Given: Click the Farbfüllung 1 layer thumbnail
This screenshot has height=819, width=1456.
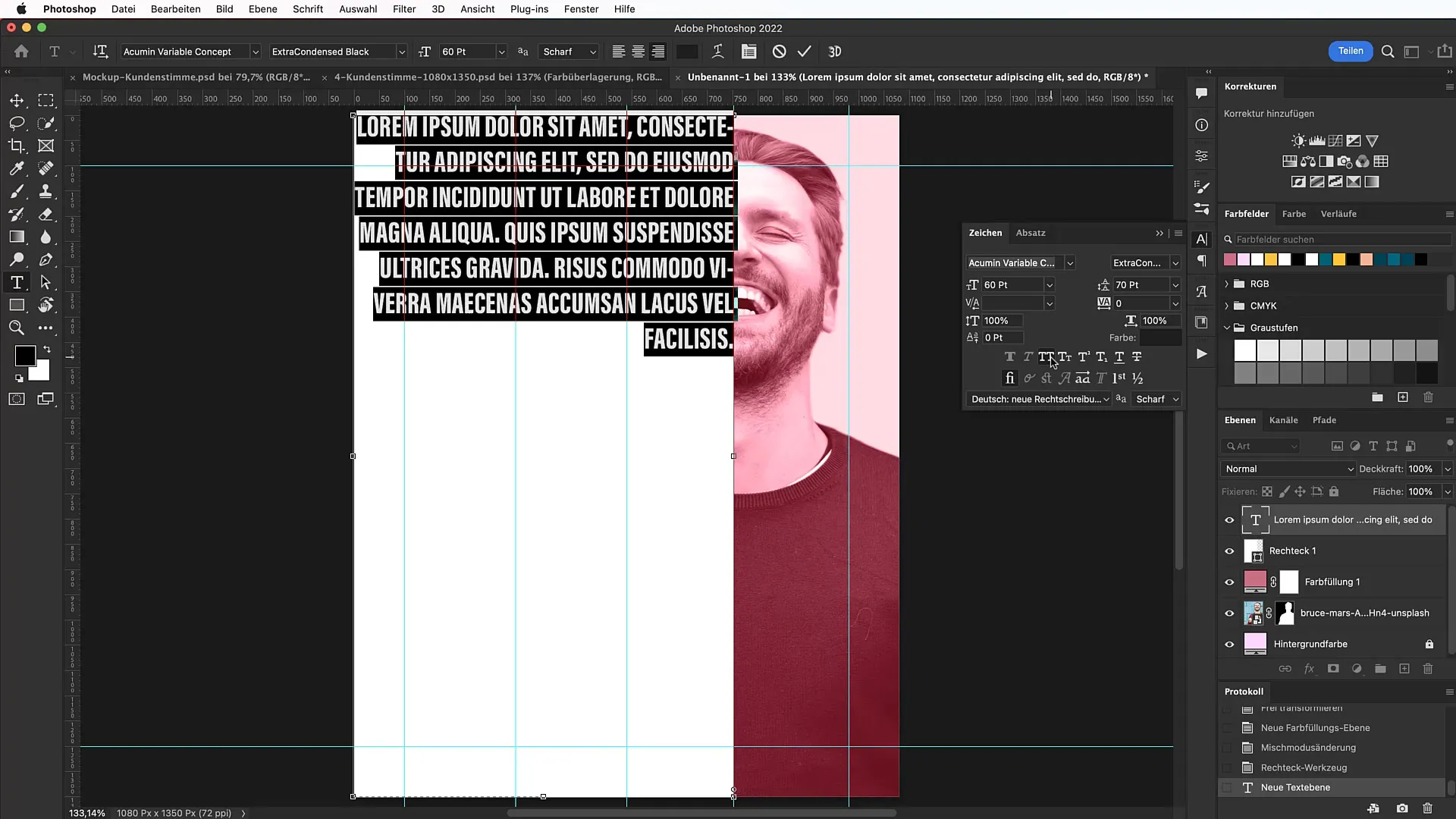Looking at the screenshot, I should coord(1254,581).
